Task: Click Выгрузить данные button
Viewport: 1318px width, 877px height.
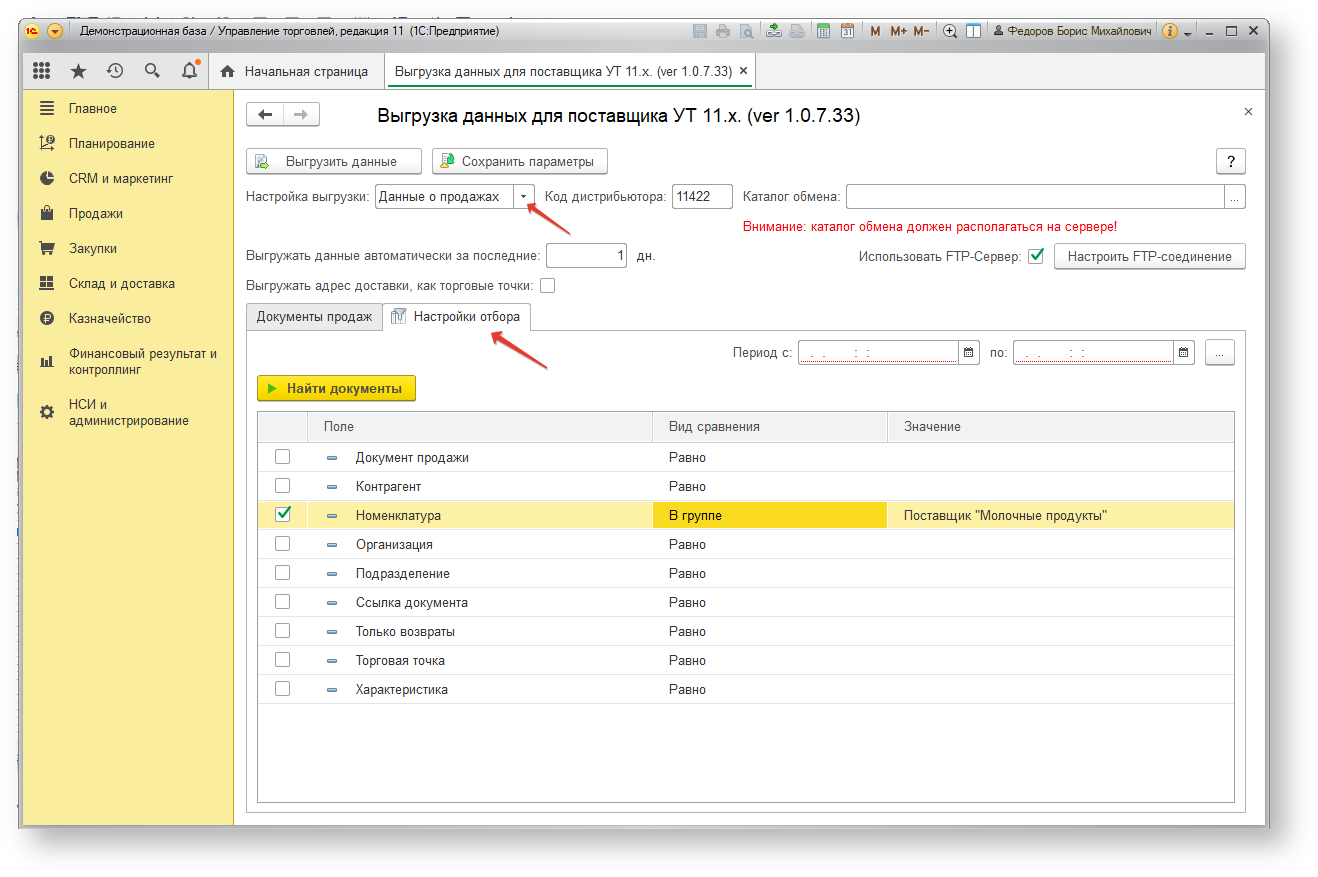Action: tap(334, 161)
